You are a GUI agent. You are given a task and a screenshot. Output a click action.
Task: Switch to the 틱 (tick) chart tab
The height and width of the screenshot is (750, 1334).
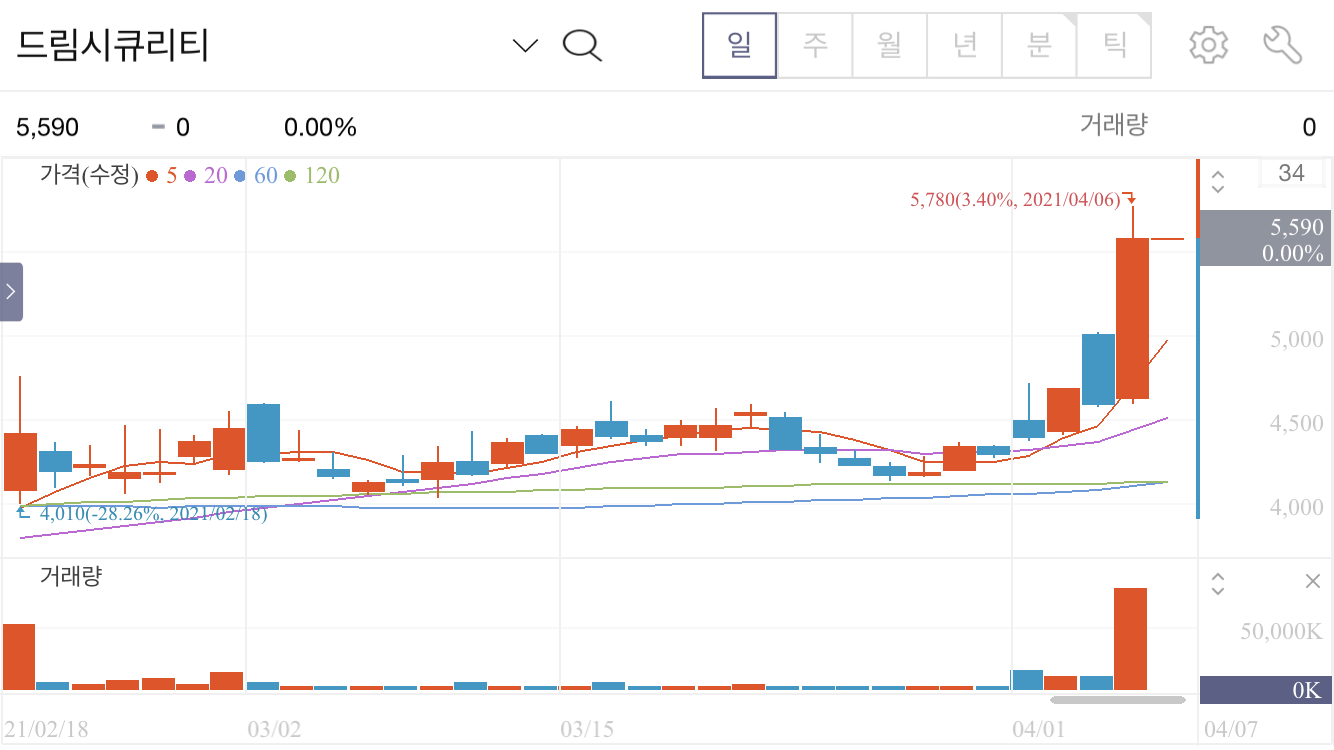coord(1114,45)
